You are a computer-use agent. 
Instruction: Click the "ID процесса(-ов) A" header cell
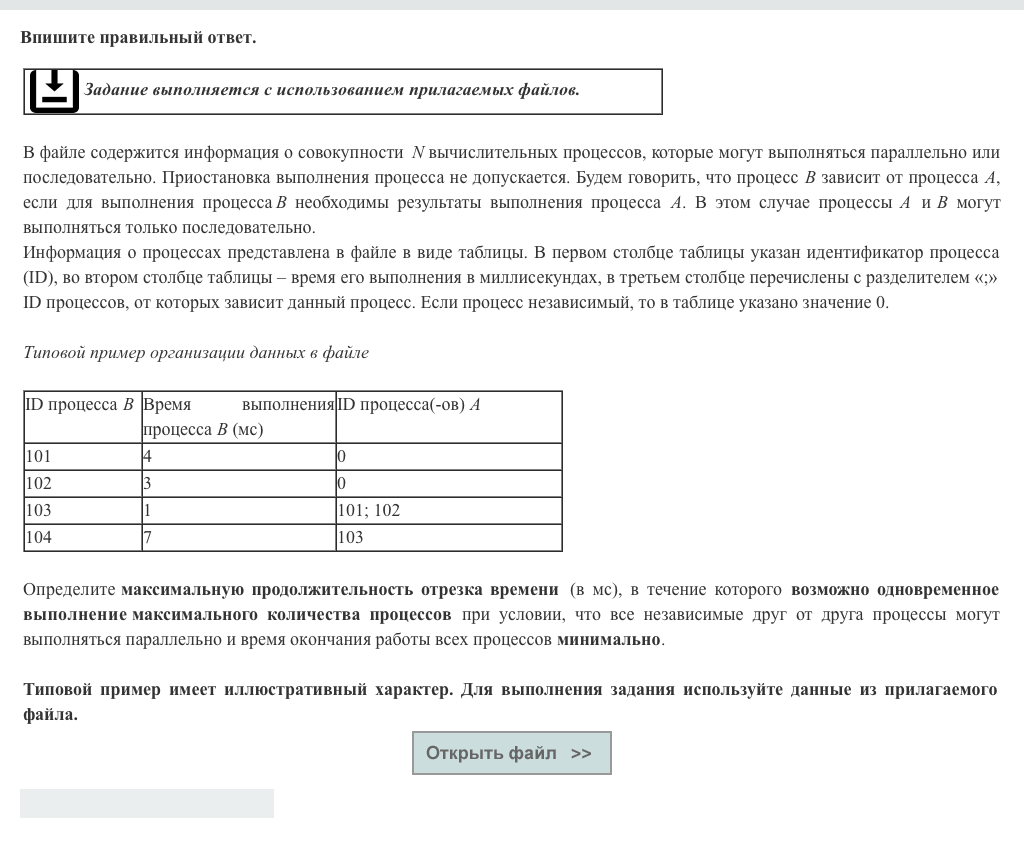tap(409, 405)
